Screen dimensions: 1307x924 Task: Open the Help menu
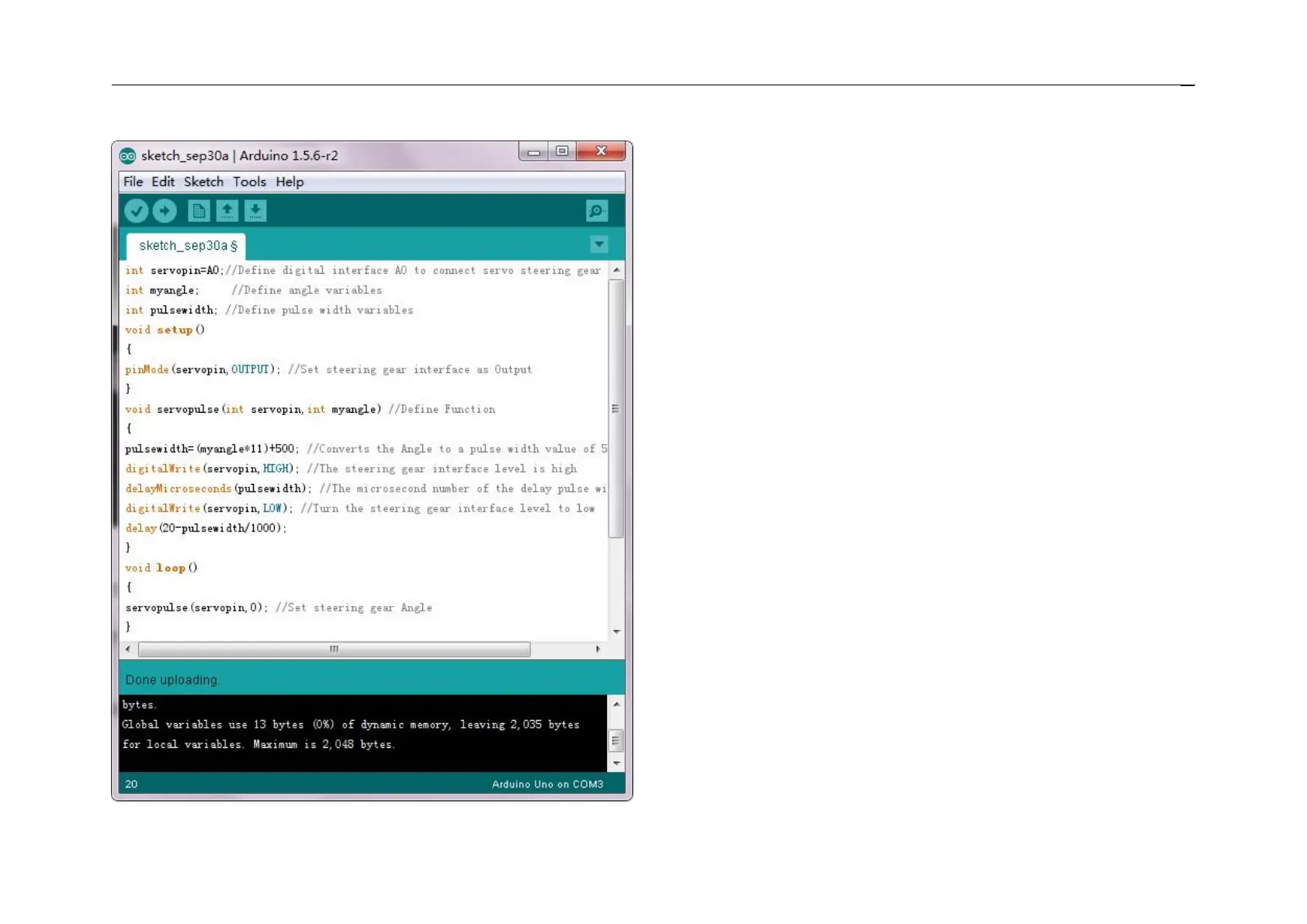tap(289, 182)
